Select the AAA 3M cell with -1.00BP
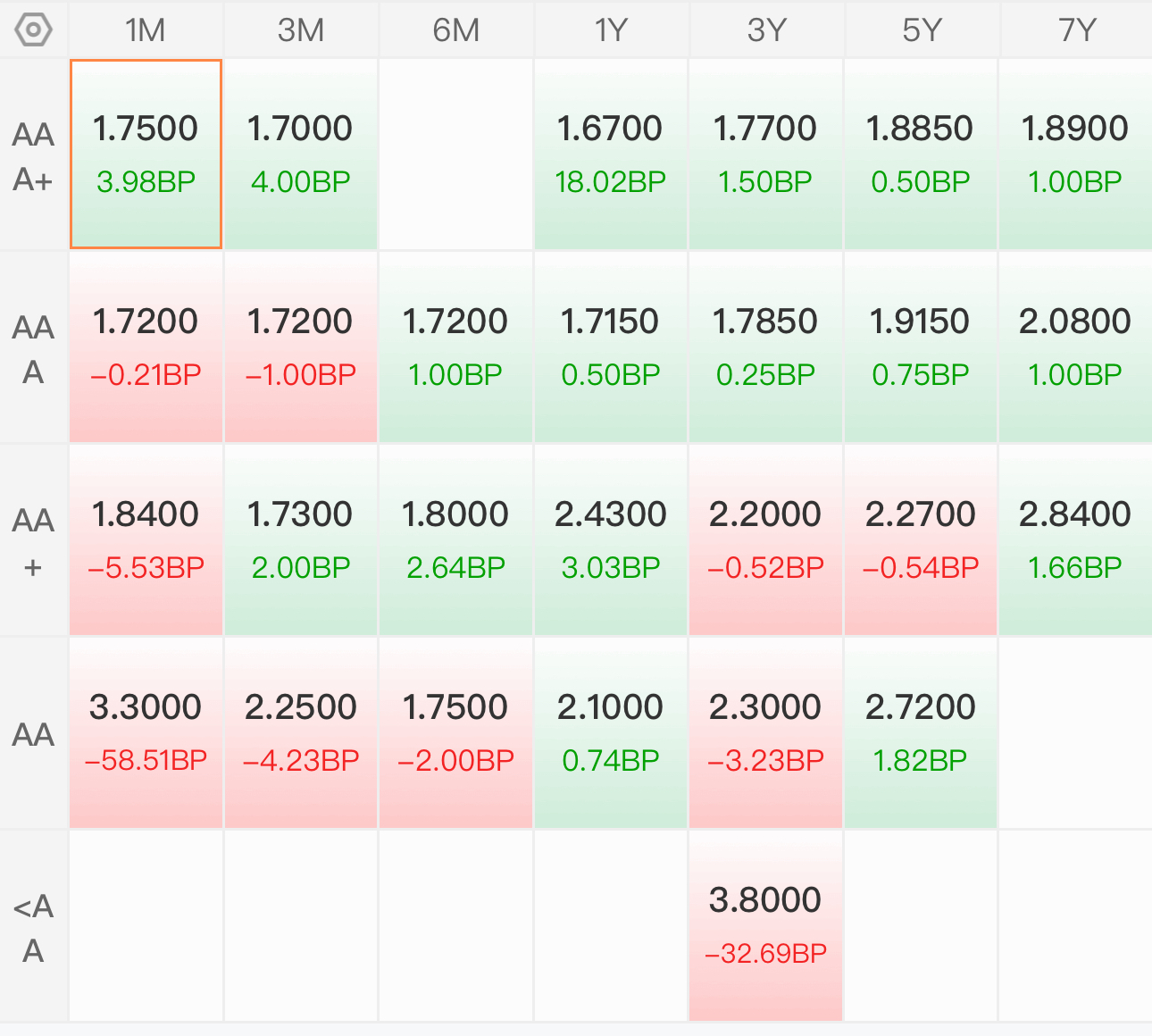 (x=301, y=347)
